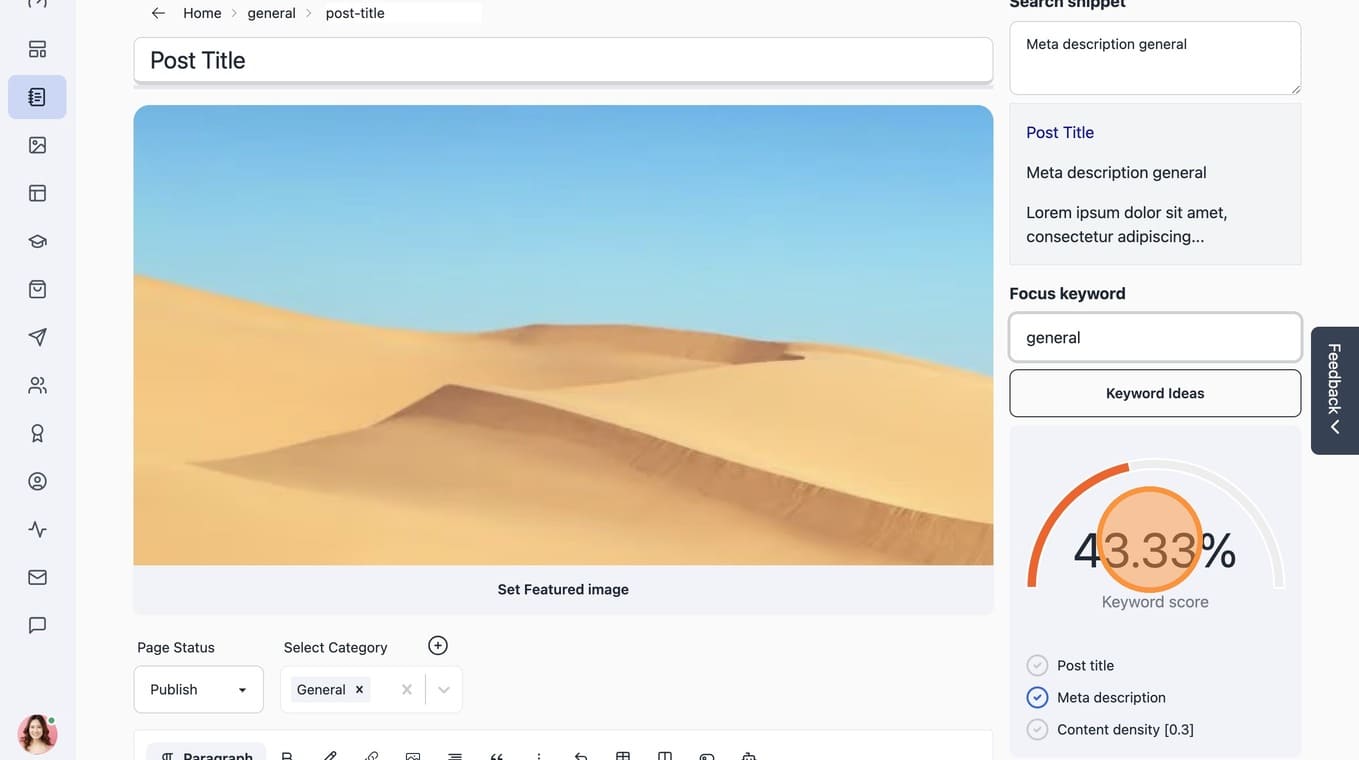Open the mail envelope icon in sidebar
This screenshot has width=1359, height=760.
click(x=37, y=577)
